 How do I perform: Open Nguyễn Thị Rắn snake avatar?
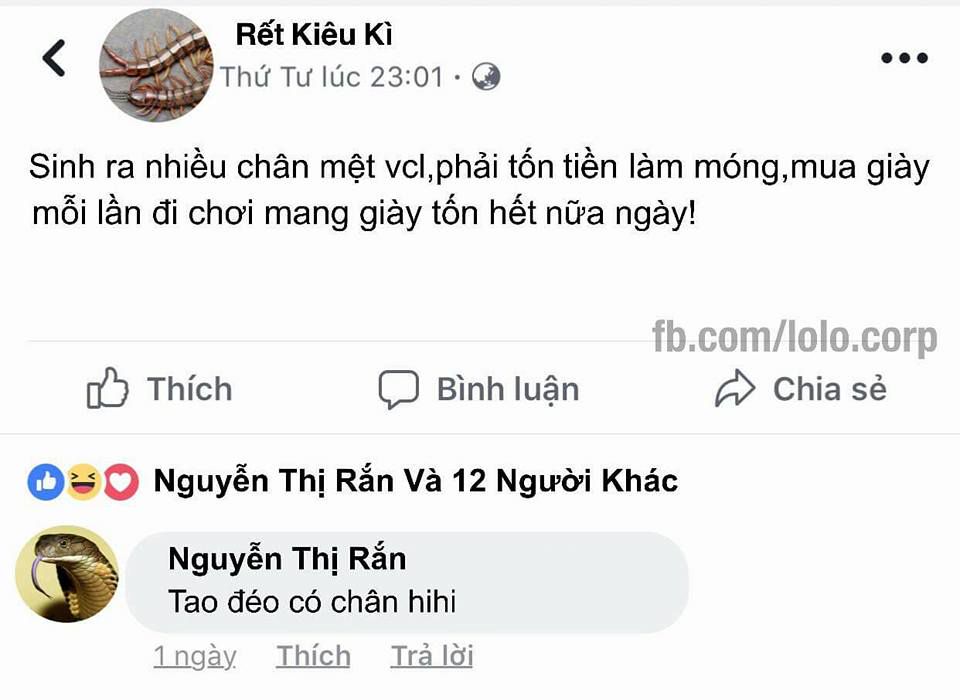point(67,574)
